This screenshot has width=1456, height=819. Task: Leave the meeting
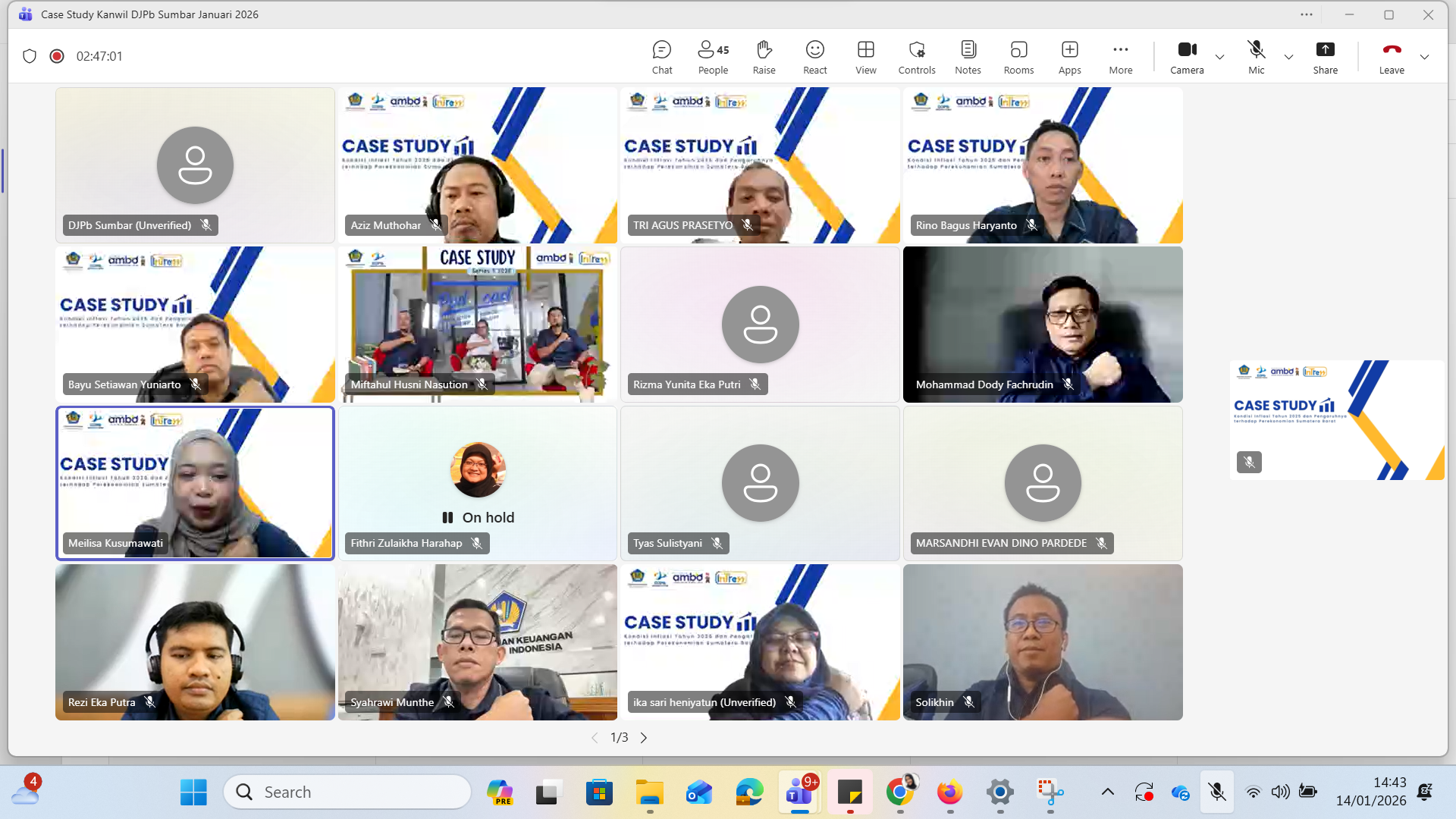(1391, 57)
